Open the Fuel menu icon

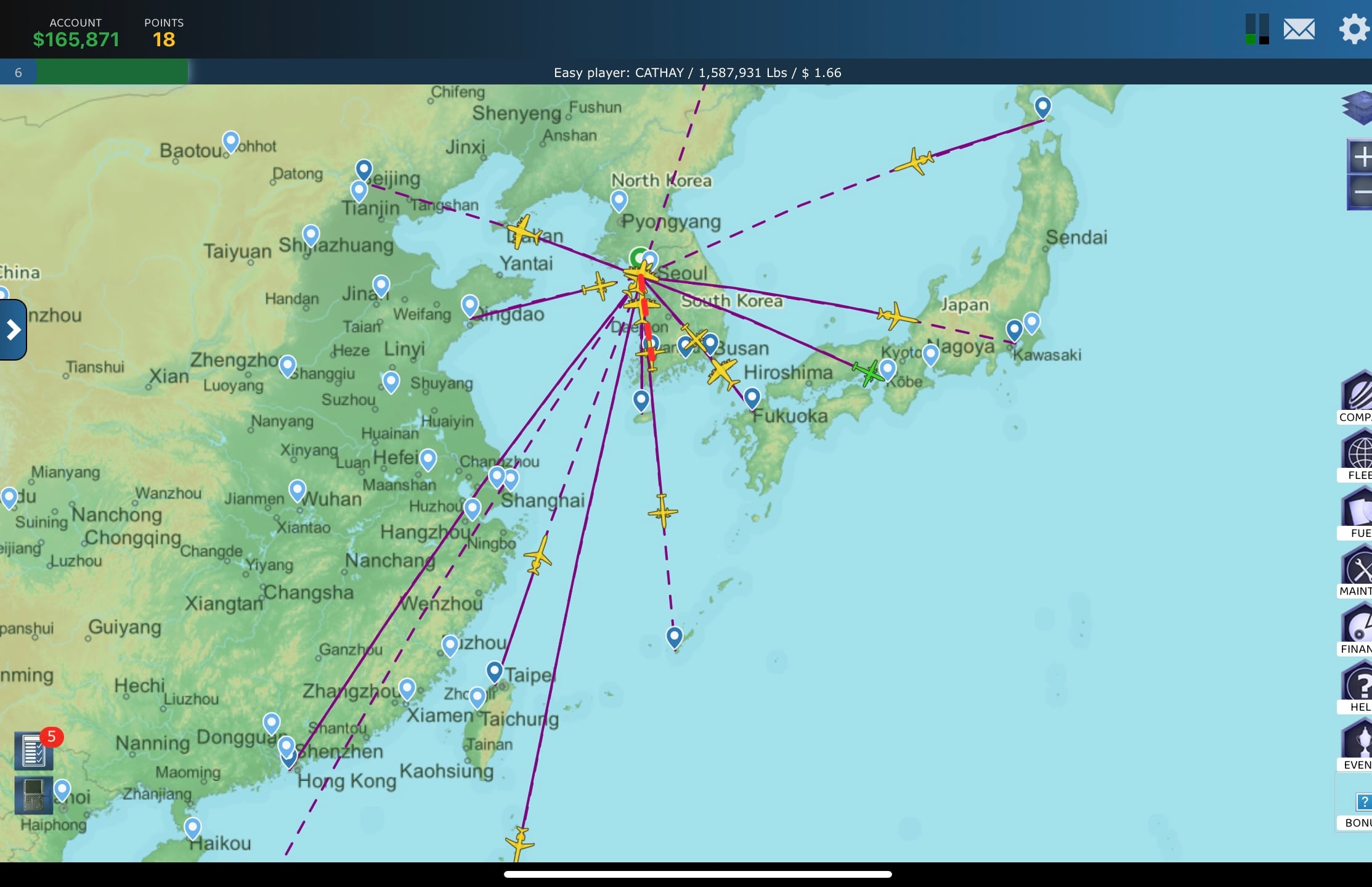tap(1357, 512)
